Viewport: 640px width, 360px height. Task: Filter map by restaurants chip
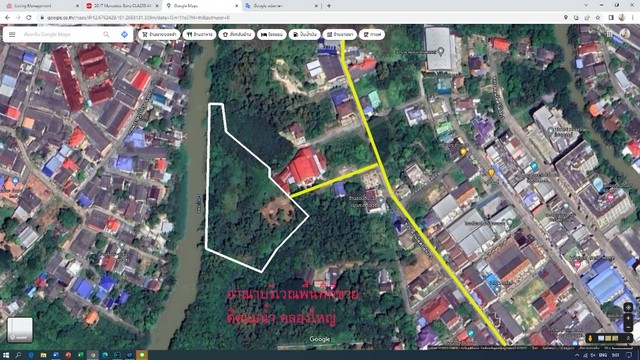click(x=199, y=35)
